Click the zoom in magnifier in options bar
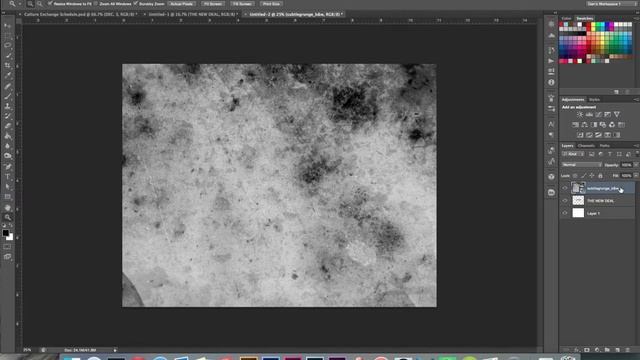The height and width of the screenshot is (360, 640). pyautogui.click(x=30, y=4)
